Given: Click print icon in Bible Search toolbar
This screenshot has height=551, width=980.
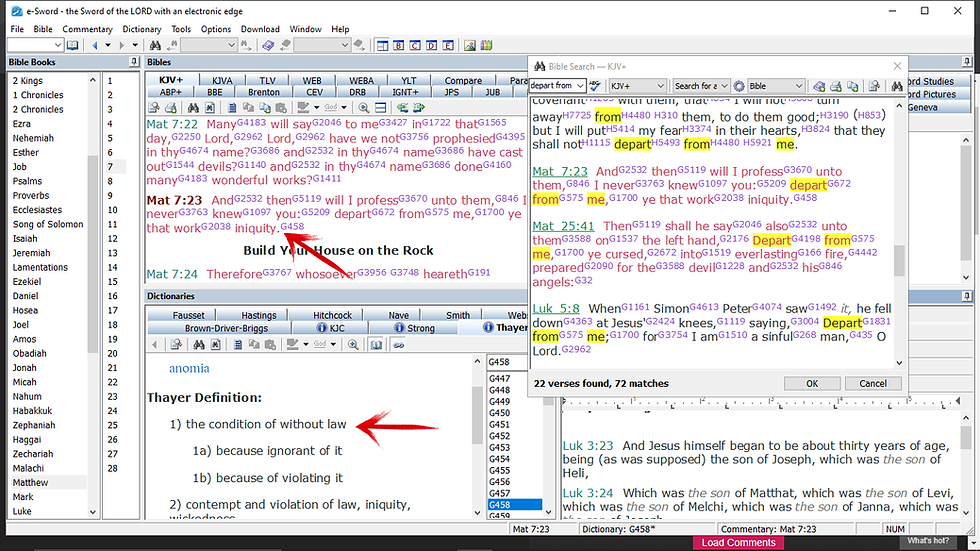Looking at the screenshot, I should (x=836, y=86).
